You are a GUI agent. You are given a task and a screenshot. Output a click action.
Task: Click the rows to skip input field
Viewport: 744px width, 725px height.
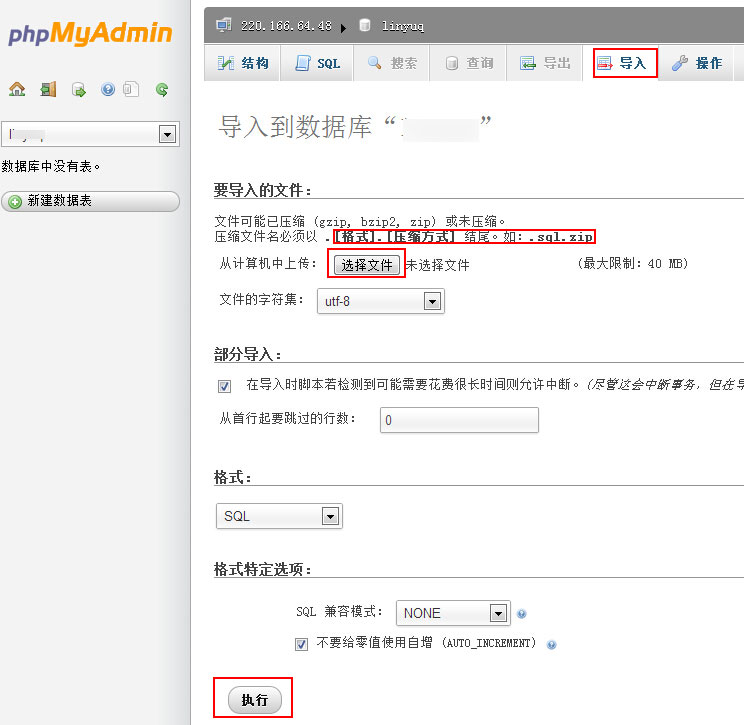459,420
